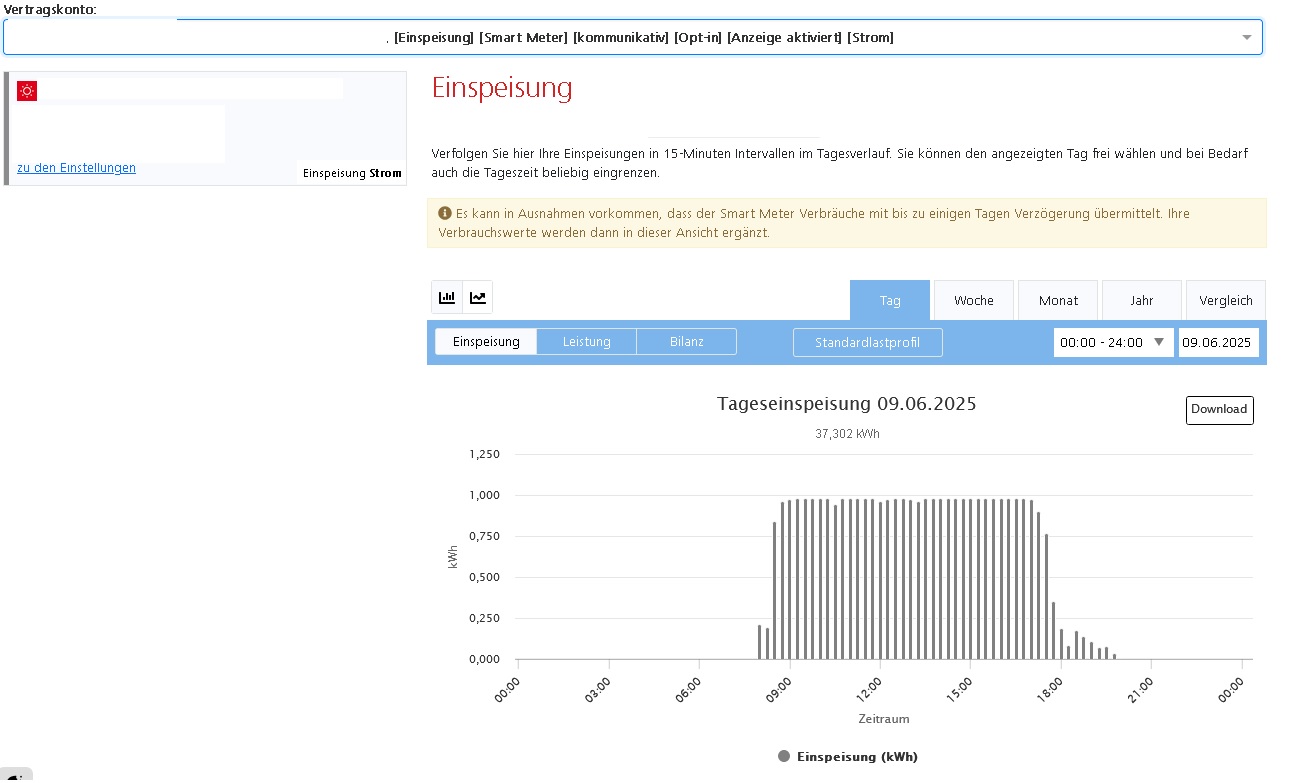The width and height of the screenshot is (1303, 783).
Task: Click the Vertragskonto dropdown arrow
Action: pos(1247,38)
